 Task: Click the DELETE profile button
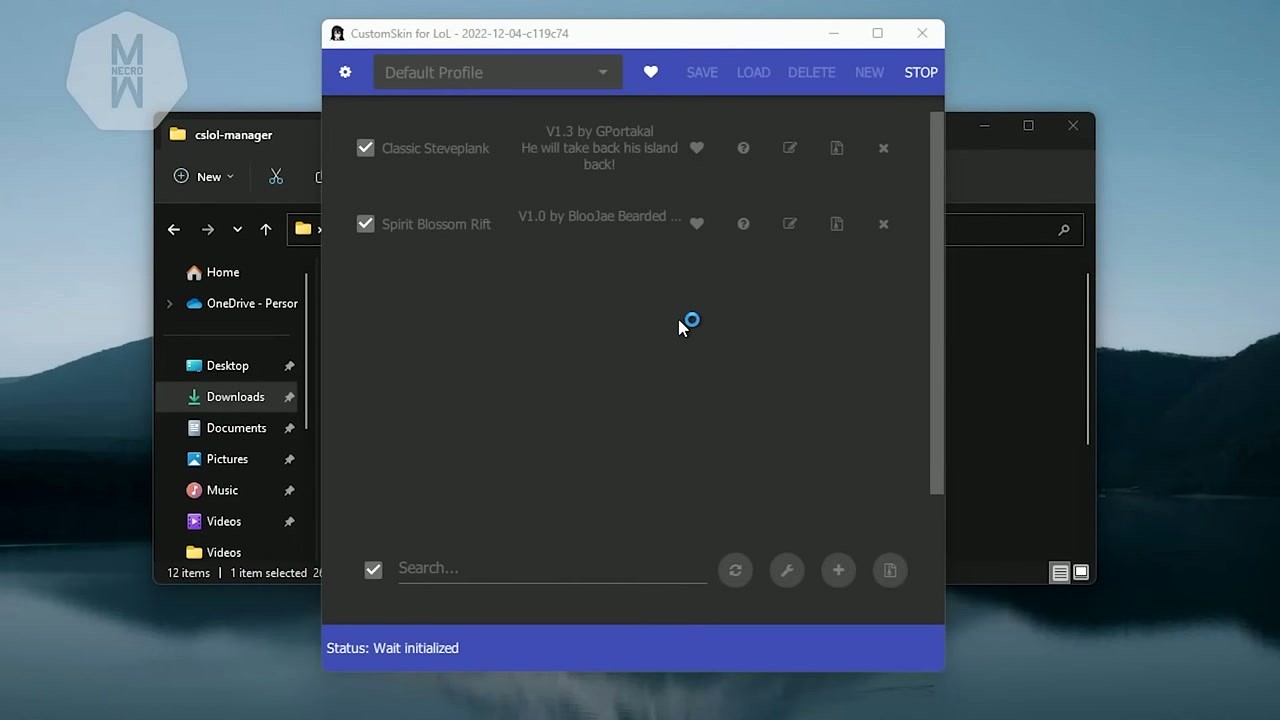coord(811,72)
